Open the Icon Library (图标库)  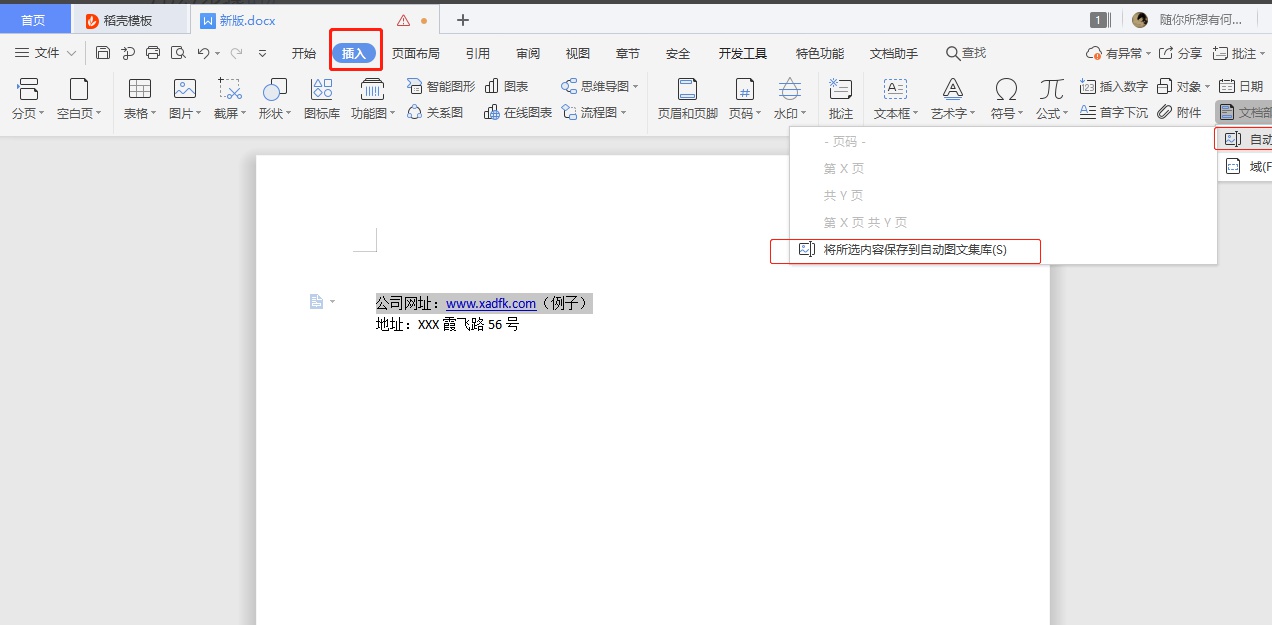[x=322, y=99]
